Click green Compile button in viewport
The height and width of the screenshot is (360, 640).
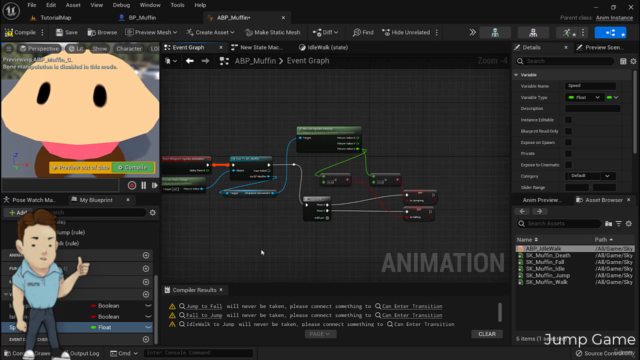tap(133, 167)
